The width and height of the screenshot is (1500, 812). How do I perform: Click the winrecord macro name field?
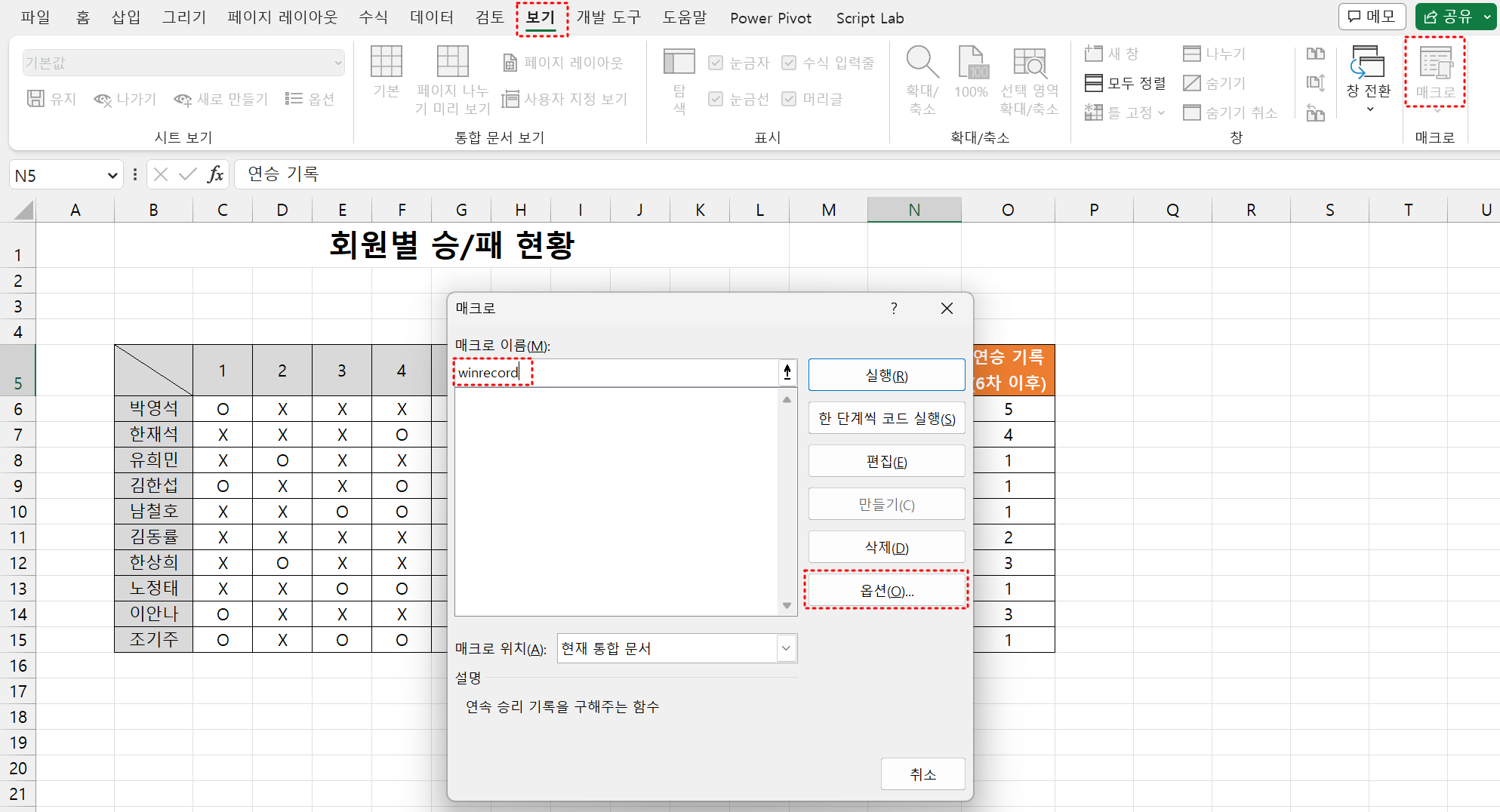[x=617, y=372]
